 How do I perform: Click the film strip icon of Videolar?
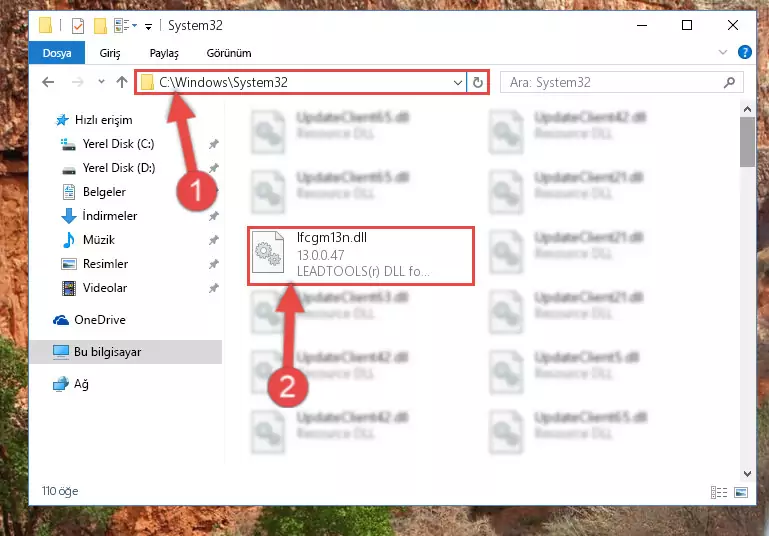69,288
